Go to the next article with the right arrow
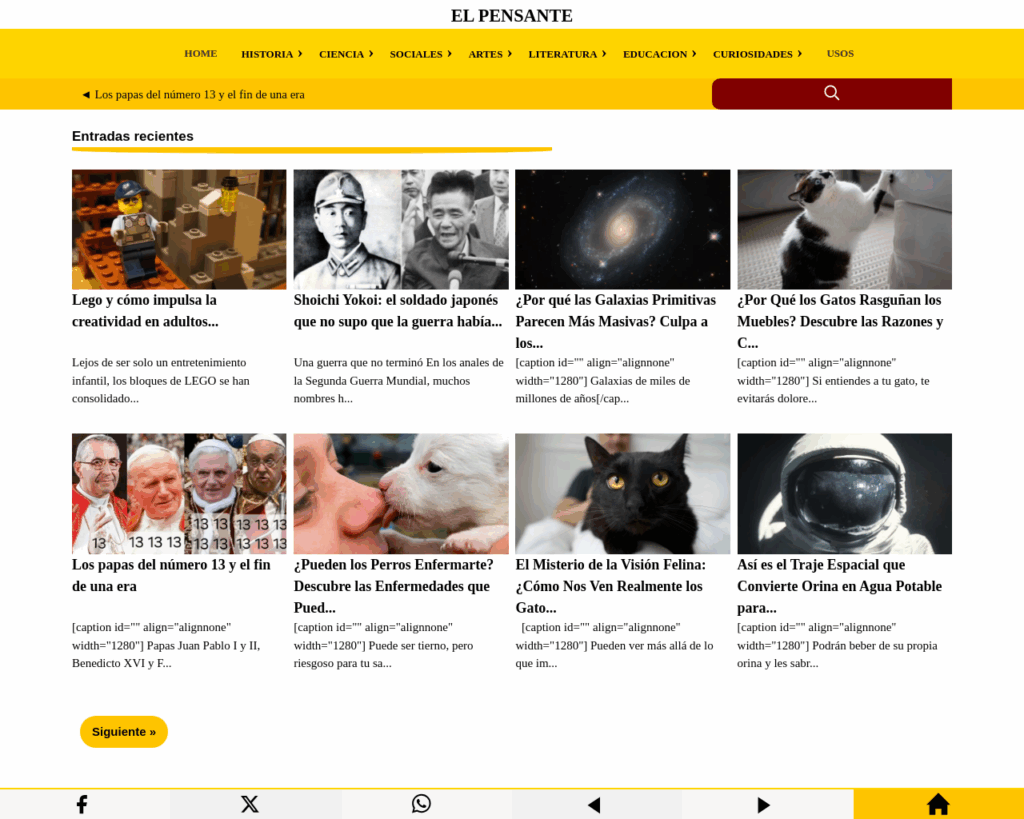The height and width of the screenshot is (819, 1024). (x=763, y=805)
